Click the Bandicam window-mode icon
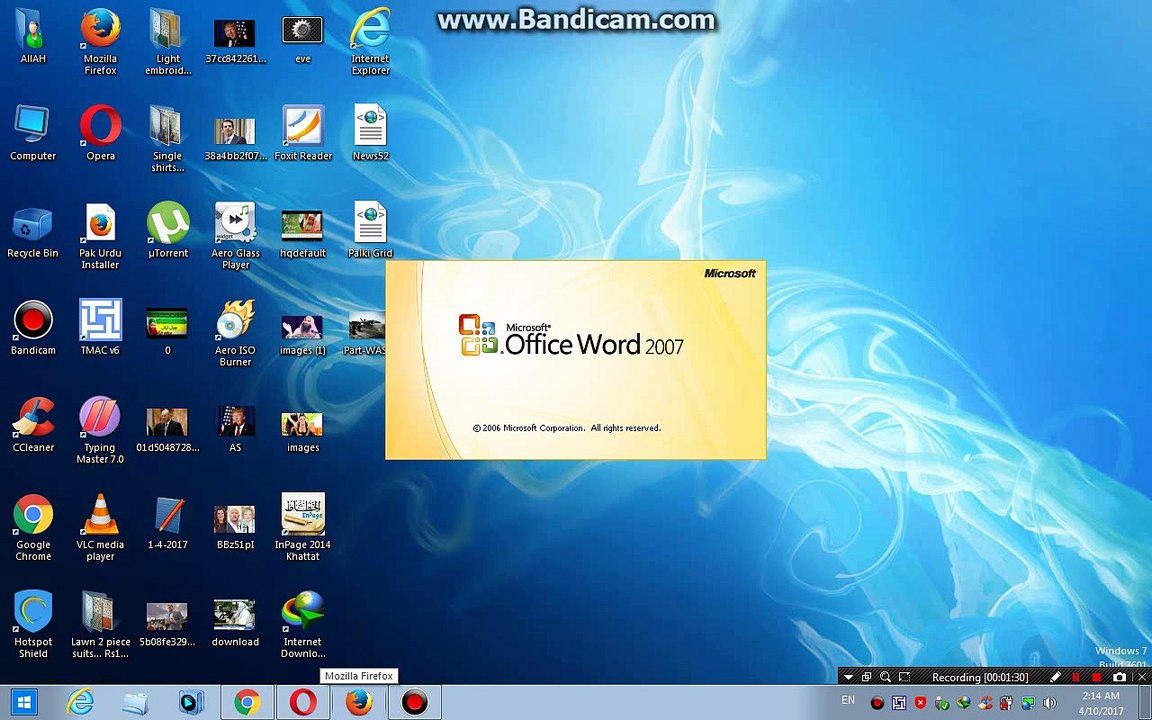The height and width of the screenshot is (720, 1152). point(867,677)
